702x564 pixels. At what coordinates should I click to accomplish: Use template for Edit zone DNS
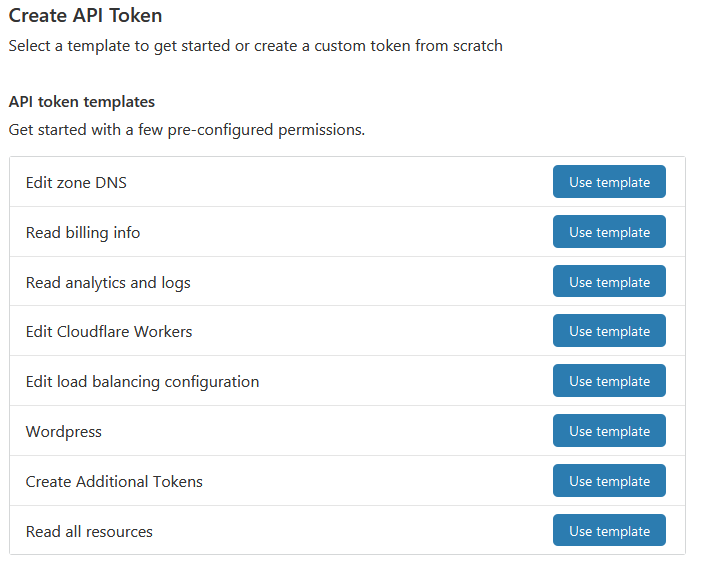click(609, 182)
